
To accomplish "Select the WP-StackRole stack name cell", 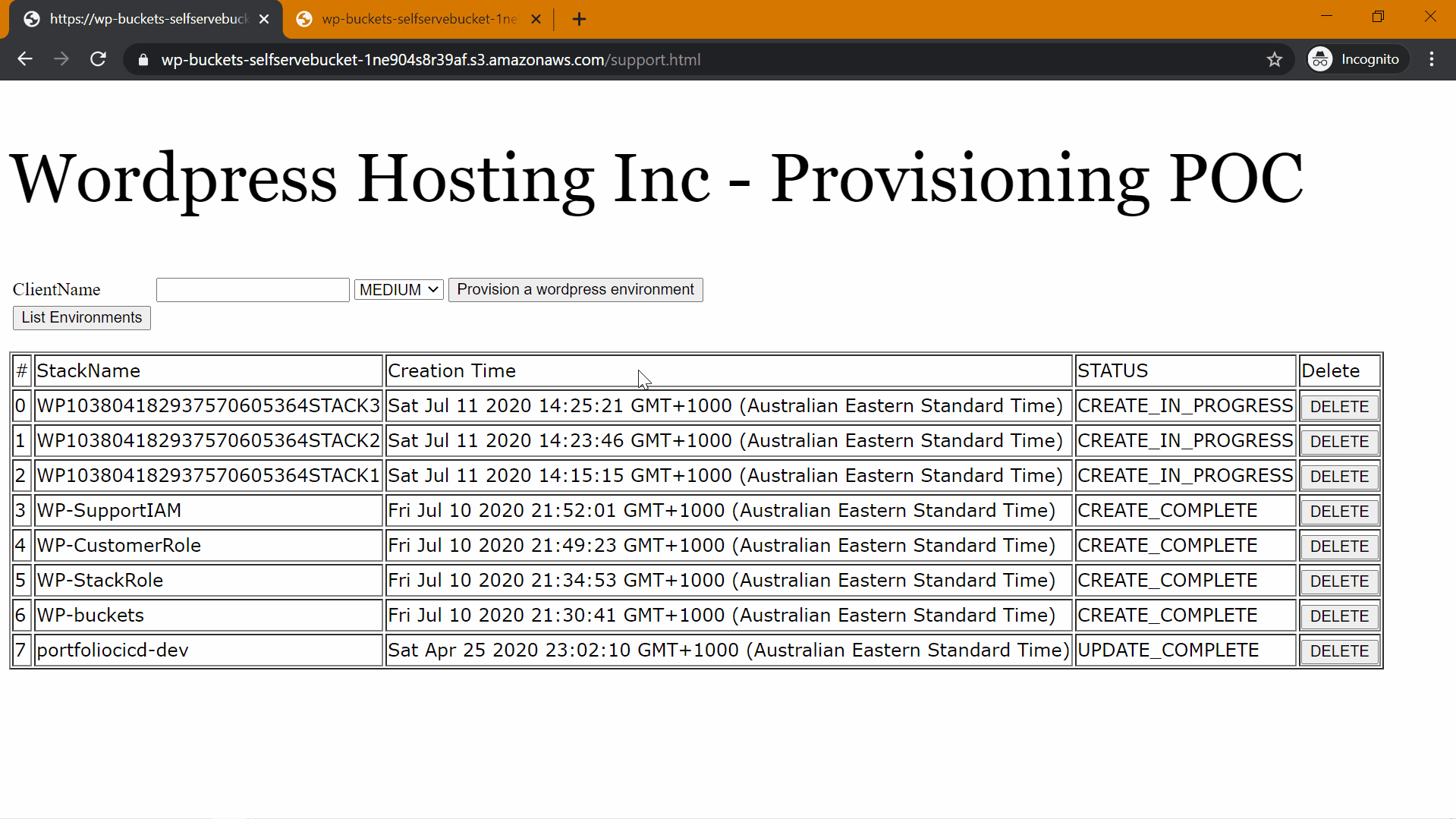I will click(x=209, y=581).
